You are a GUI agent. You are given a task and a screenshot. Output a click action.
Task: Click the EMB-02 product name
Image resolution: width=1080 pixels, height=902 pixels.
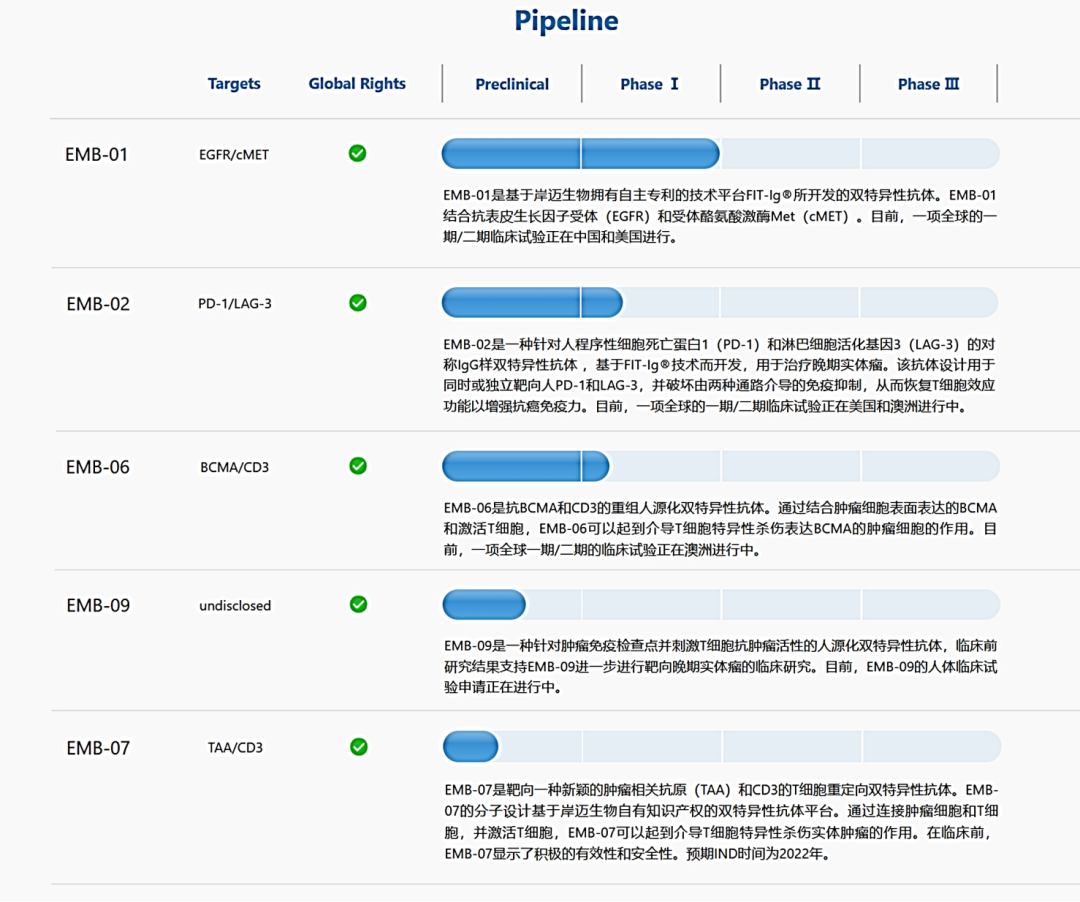tap(98, 304)
